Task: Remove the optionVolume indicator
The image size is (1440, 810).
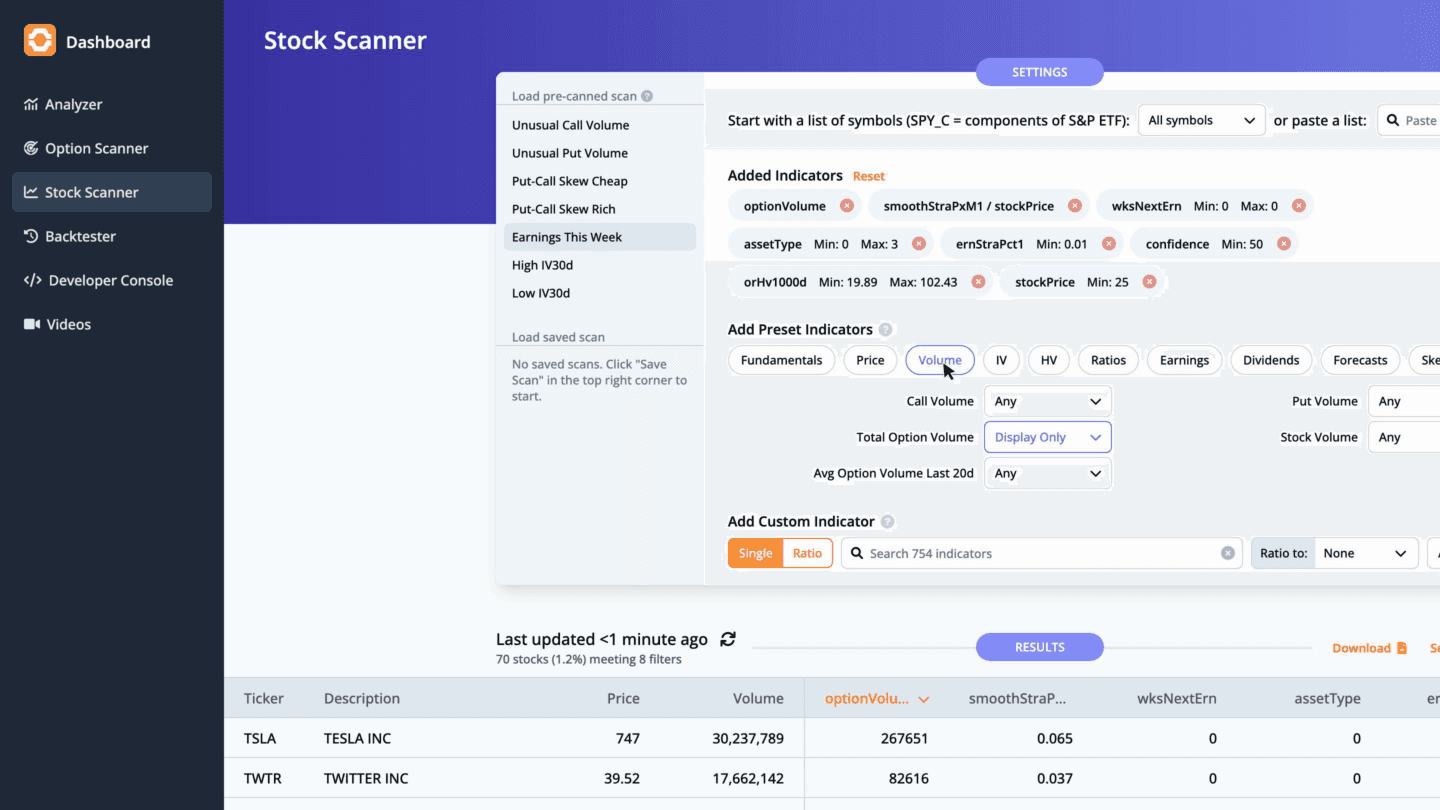Action: pos(846,206)
